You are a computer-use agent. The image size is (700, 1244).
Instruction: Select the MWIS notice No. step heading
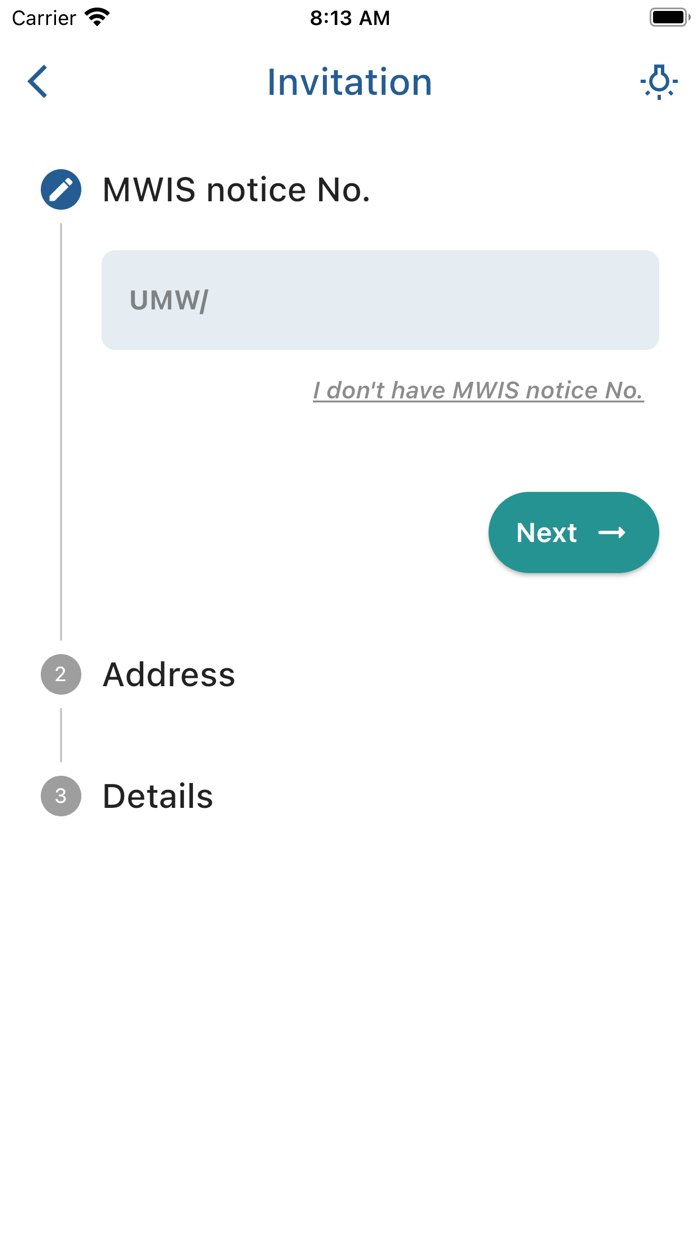236,190
